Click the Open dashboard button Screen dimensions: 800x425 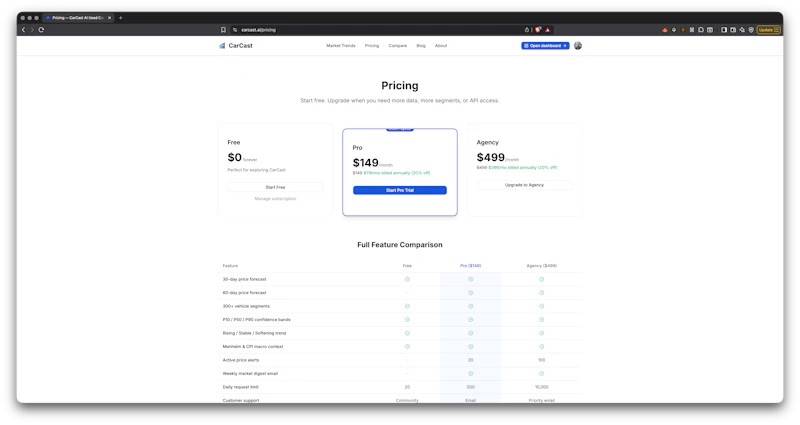coord(545,46)
